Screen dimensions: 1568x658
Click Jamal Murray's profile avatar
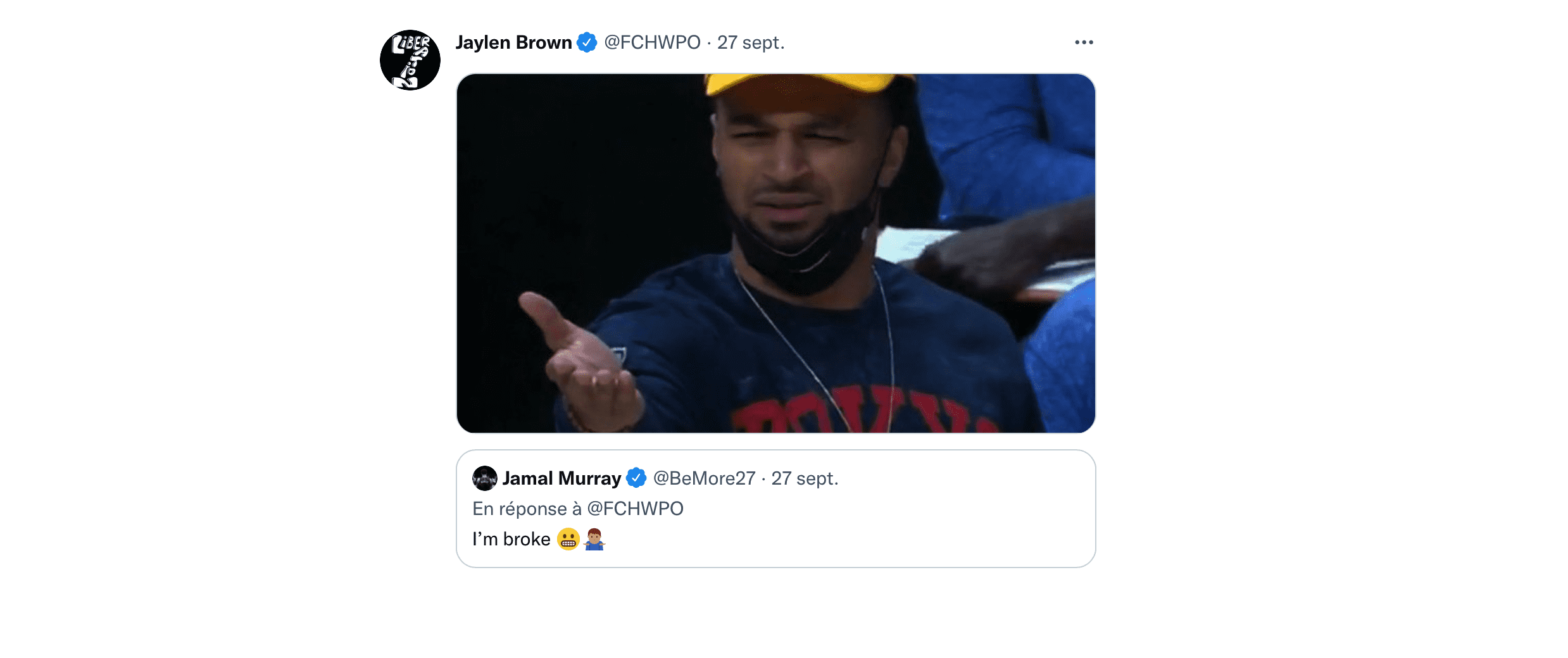coord(484,479)
